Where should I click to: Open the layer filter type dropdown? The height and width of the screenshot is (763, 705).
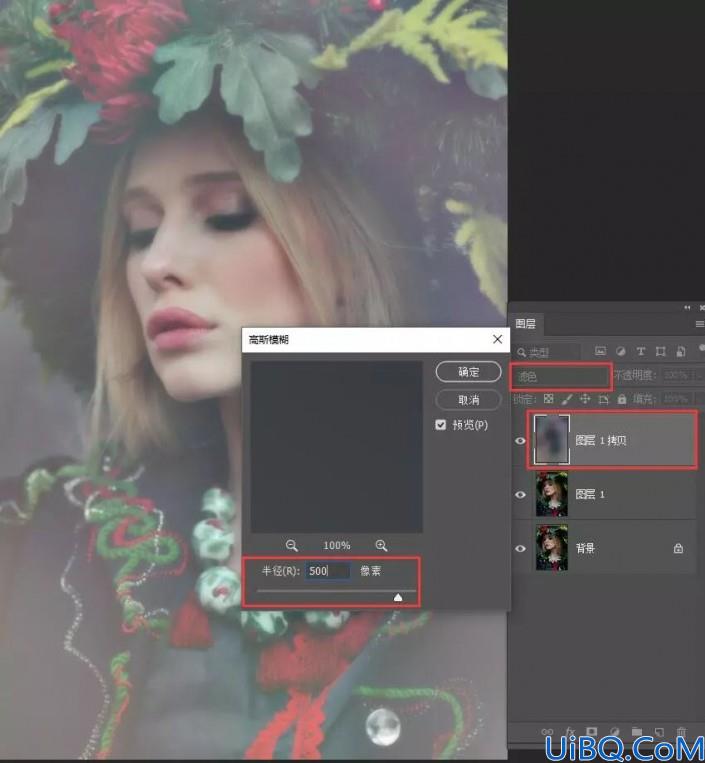[548, 352]
